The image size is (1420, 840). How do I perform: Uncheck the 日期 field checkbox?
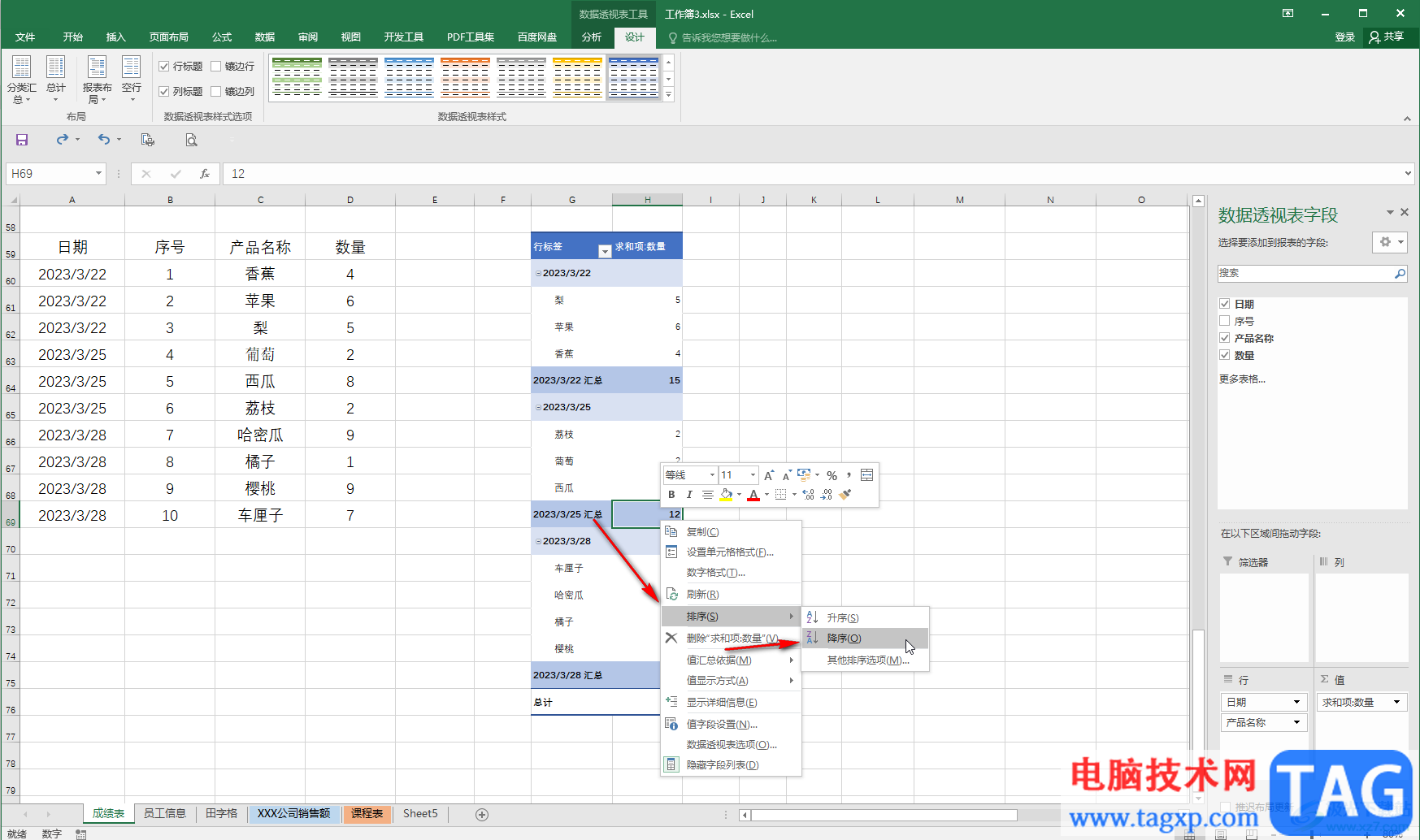coord(1225,304)
